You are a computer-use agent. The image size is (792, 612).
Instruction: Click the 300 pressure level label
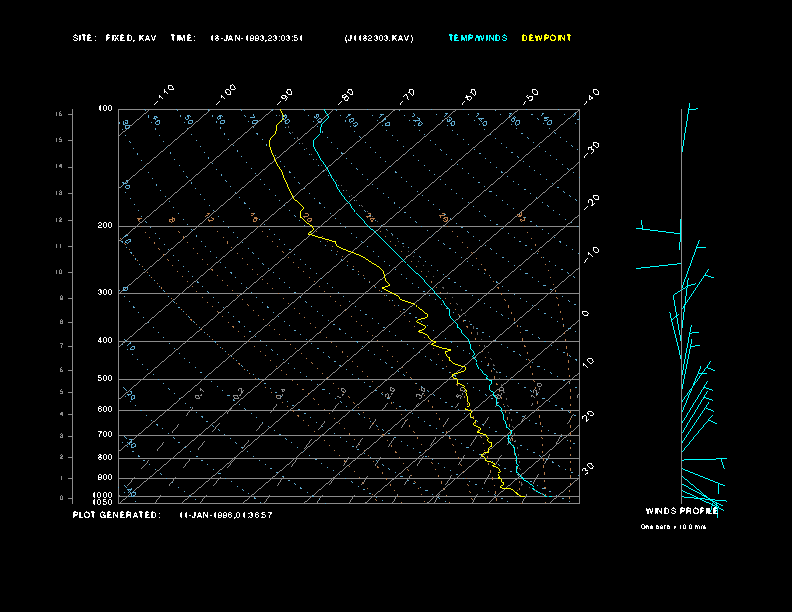click(105, 293)
